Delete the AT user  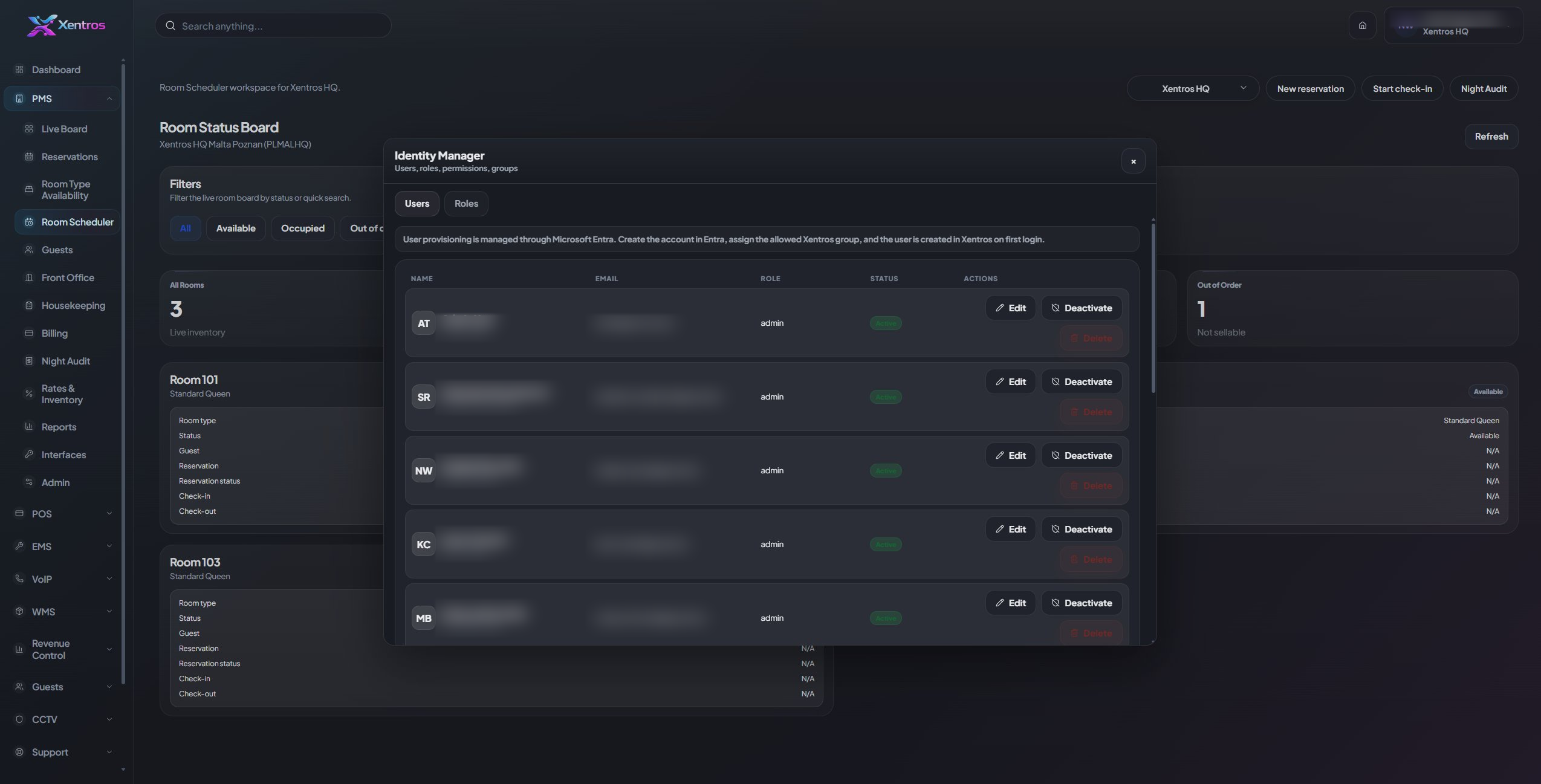pos(1091,338)
